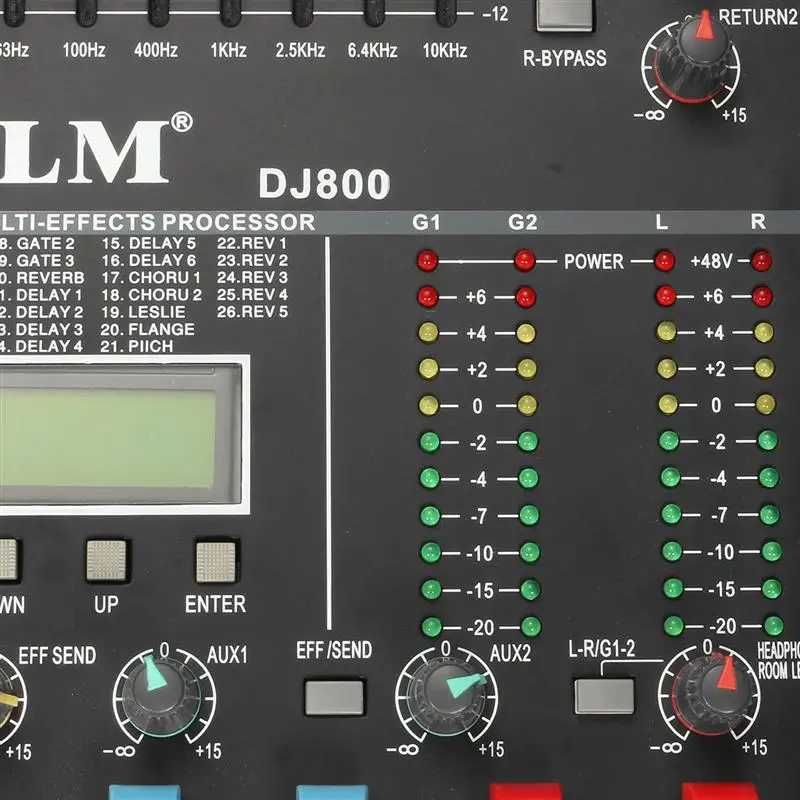This screenshot has height=800, width=800.
Task: Click the G1 -2 green LED
Action: 429,442
